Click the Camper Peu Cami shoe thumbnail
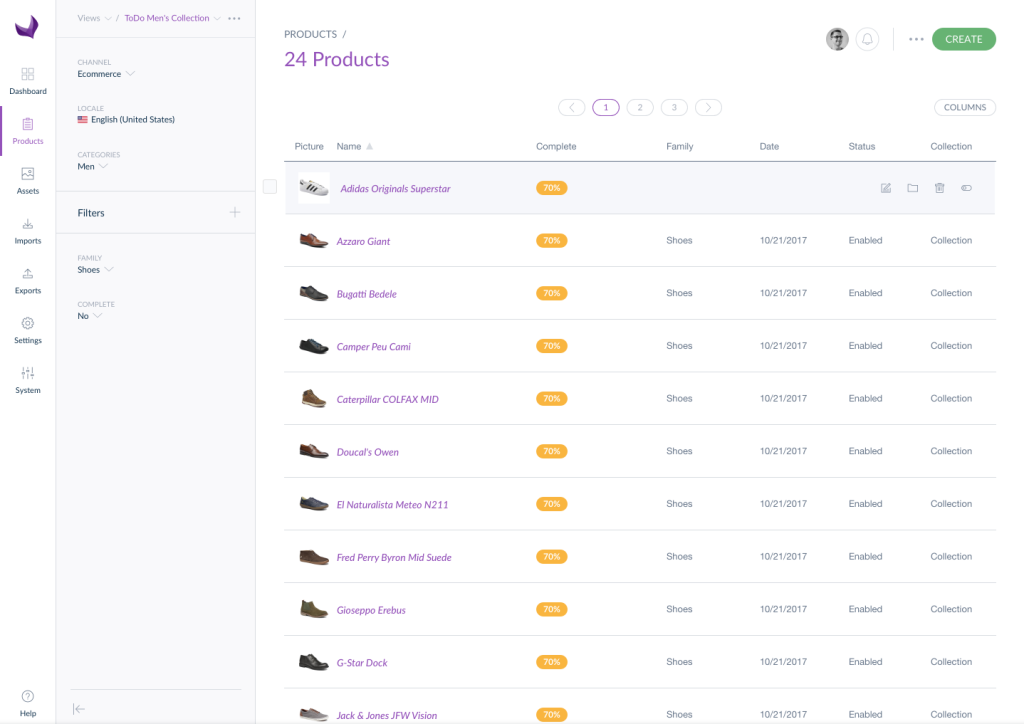The image size is (1024, 724). [x=314, y=346]
